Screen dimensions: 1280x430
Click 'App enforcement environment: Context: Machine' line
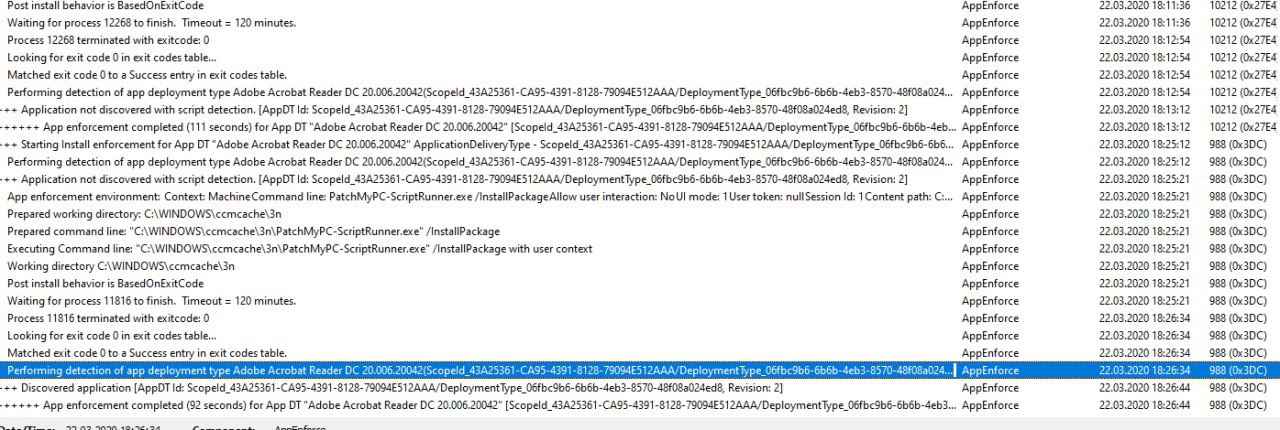[x=640, y=196]
